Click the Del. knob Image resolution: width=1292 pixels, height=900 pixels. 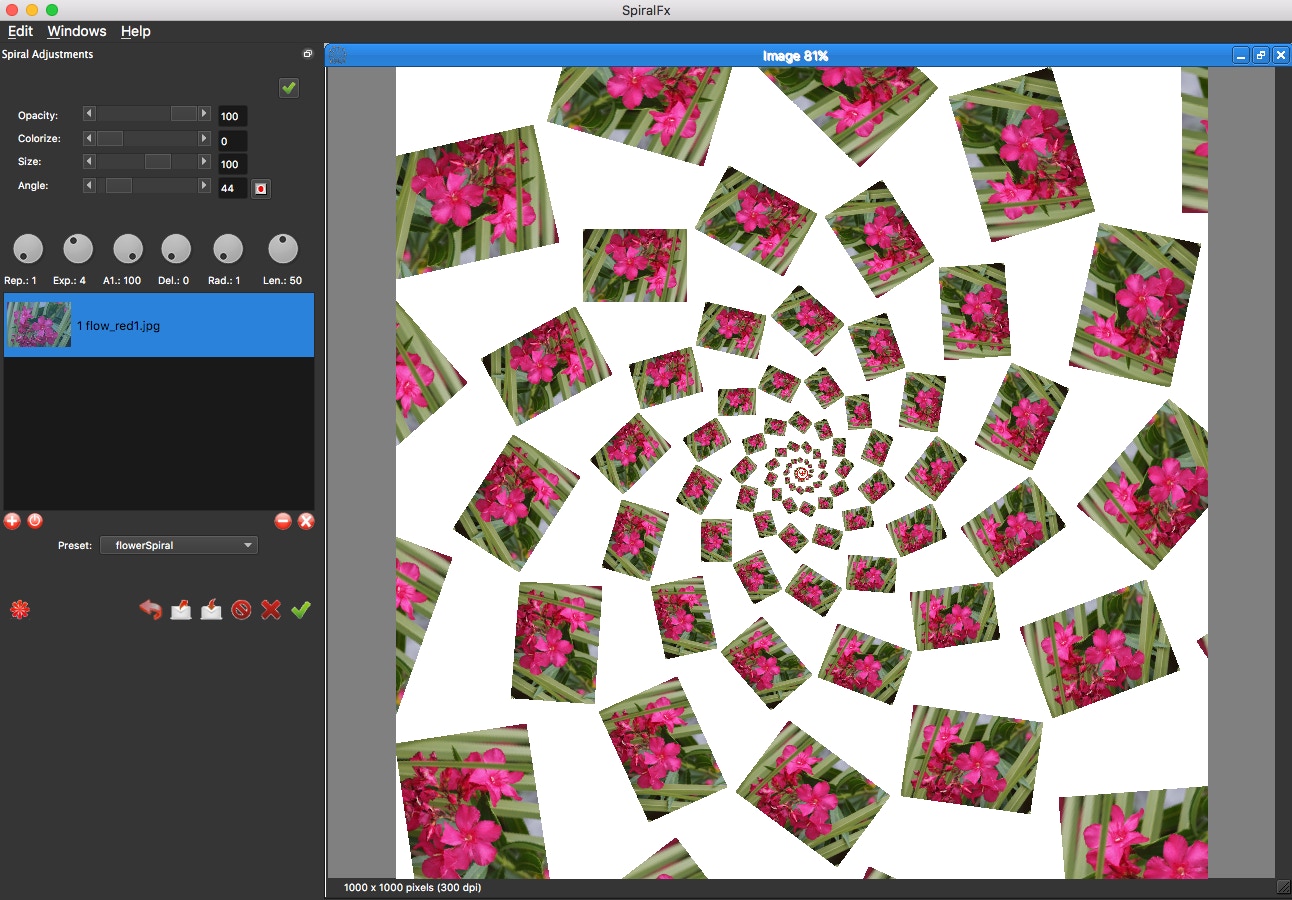[176, 249]
